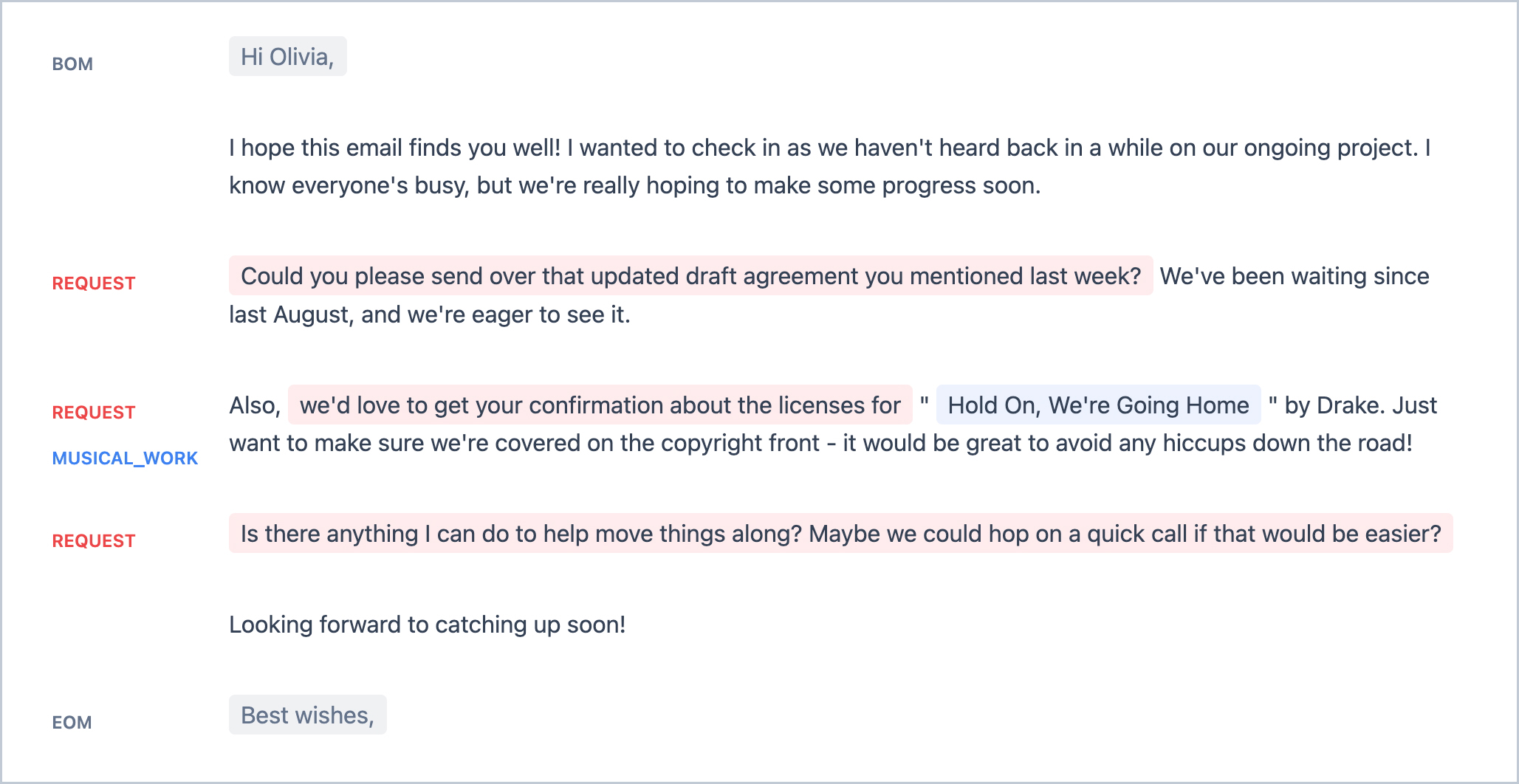Screen dimensions: 1519x784
Task: Click the blue MUSICAL_WORK label
Action: point(125,458)
